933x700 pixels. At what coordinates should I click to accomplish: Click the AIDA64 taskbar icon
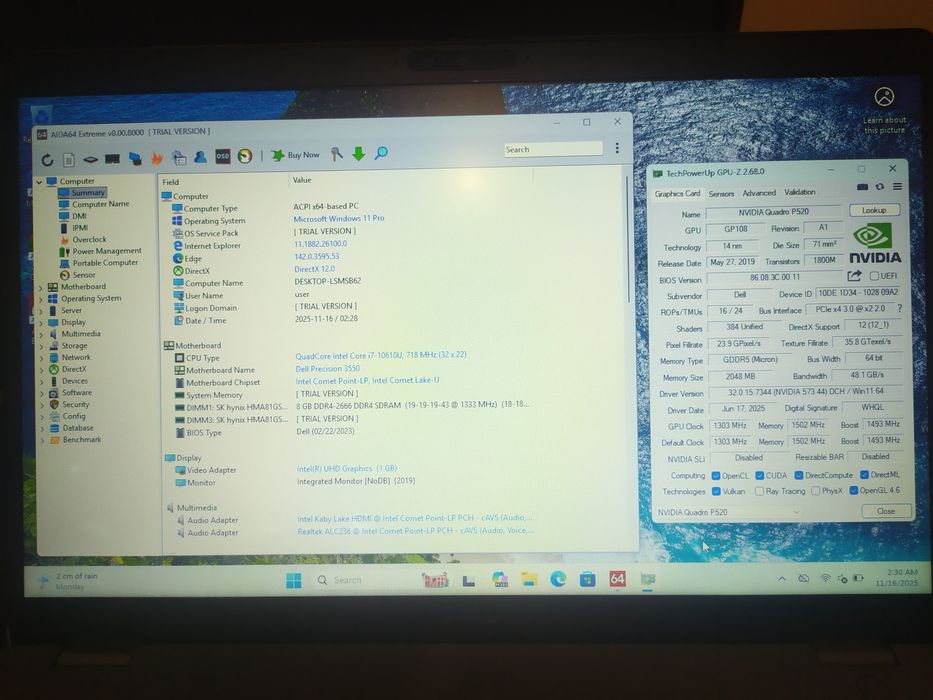click(x=618, y=578)
